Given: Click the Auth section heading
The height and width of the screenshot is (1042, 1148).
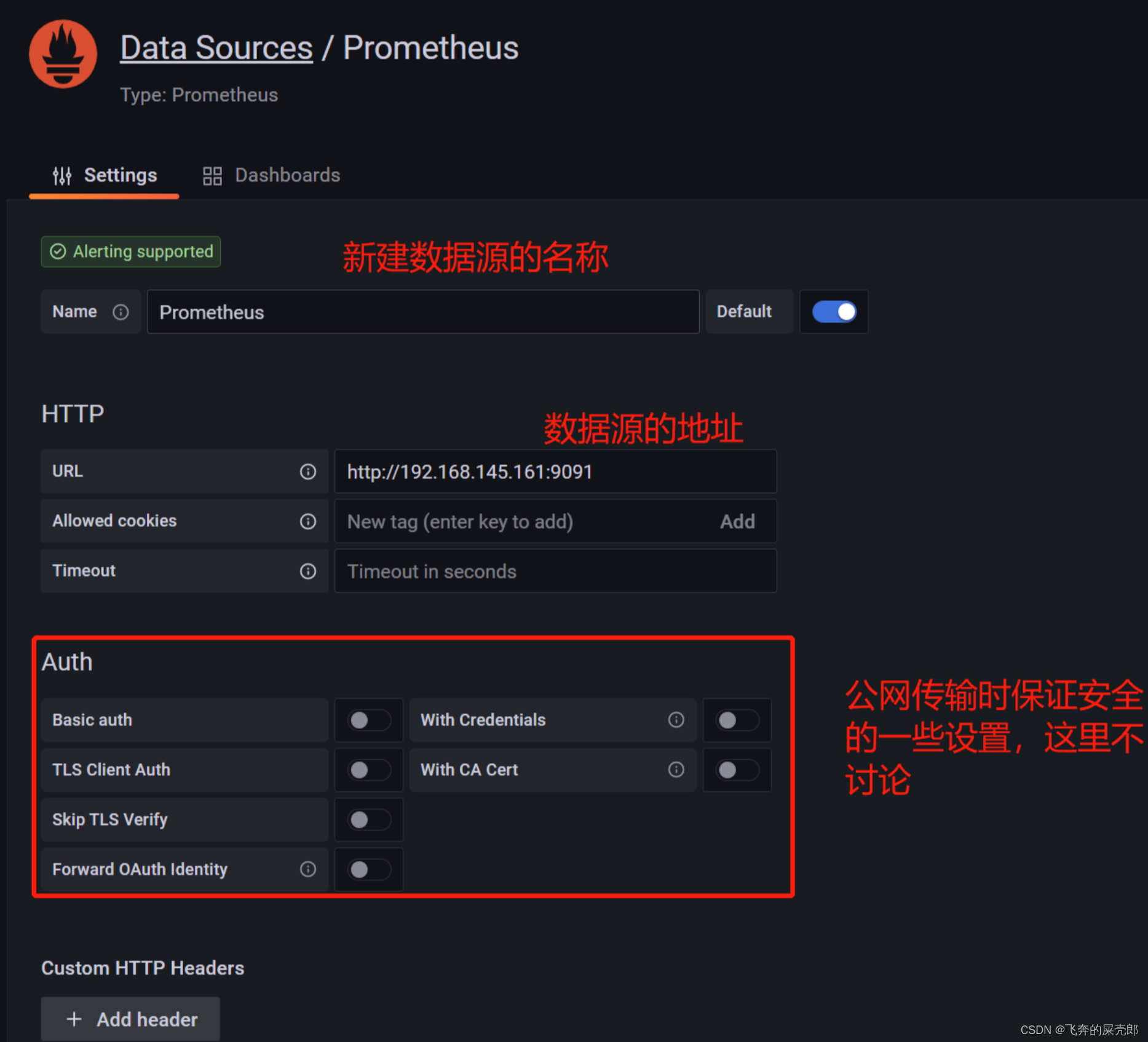Looking at the screenshot, I should tap(67, 662).
